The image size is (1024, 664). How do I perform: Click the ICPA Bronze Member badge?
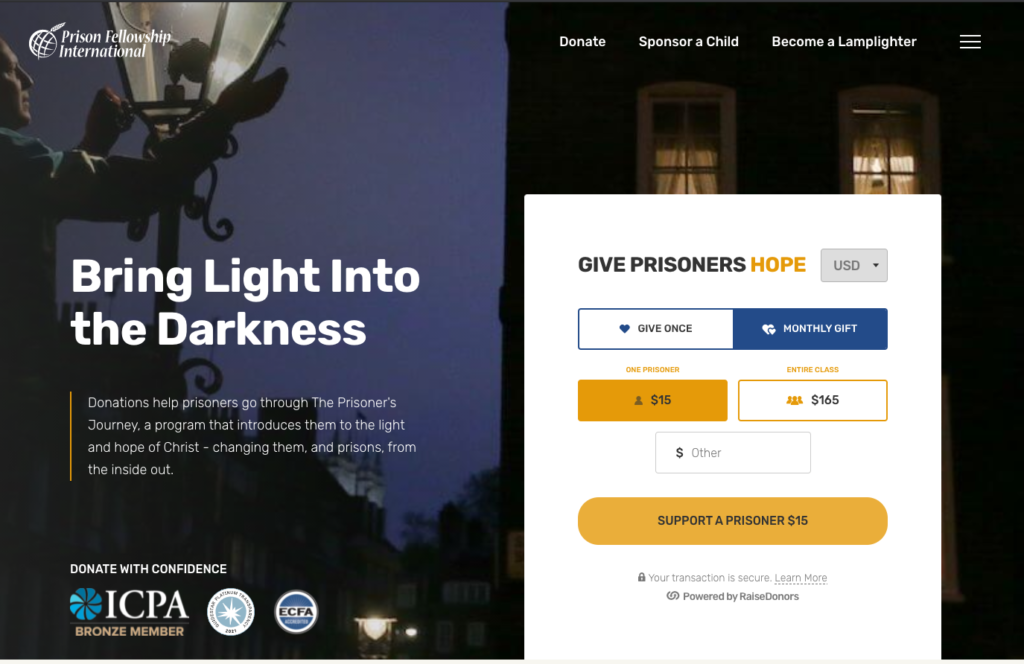pyautogui.click(x=129, y=612)
